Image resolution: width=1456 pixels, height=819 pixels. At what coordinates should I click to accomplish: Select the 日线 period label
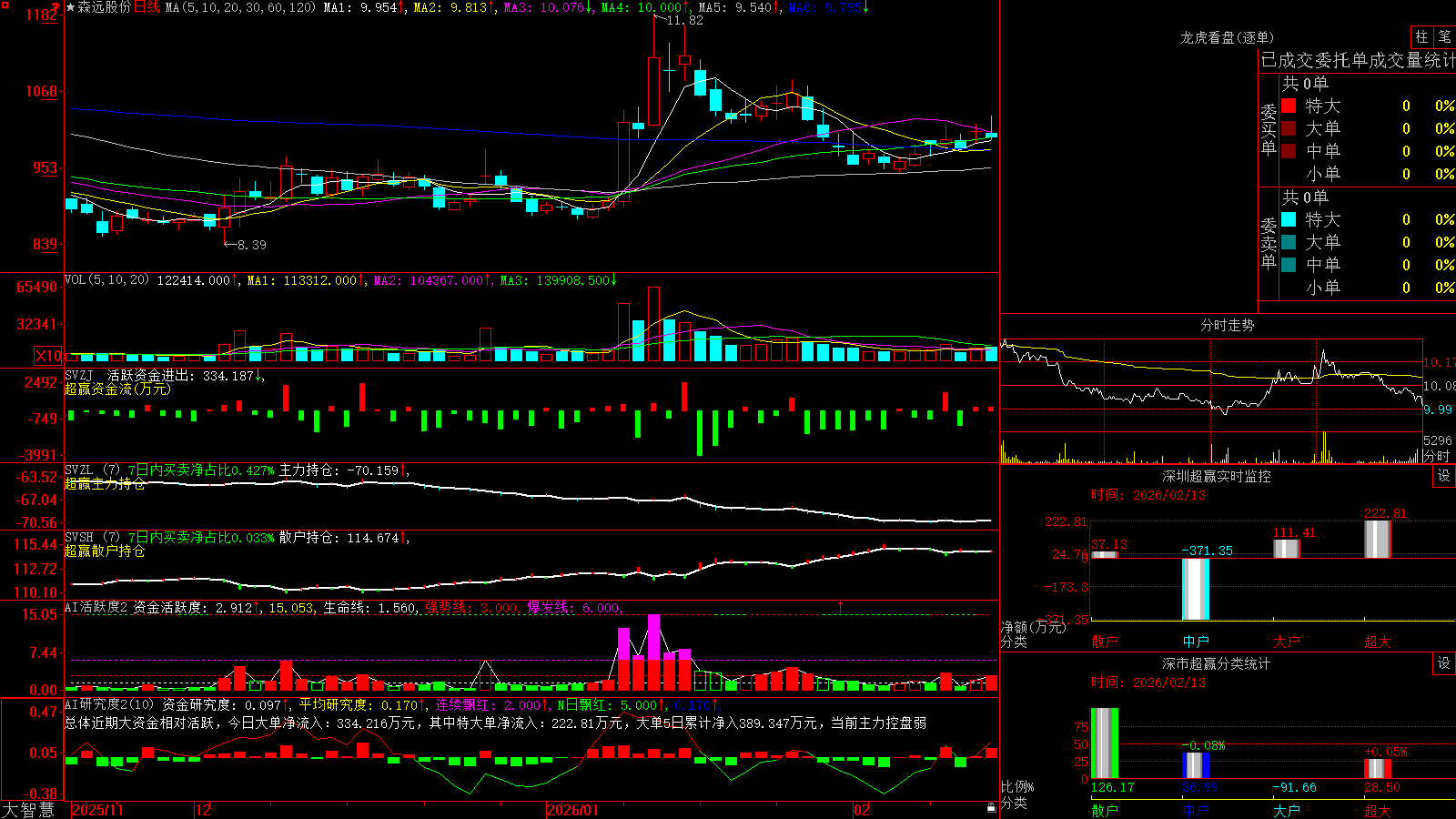[147, 7]
